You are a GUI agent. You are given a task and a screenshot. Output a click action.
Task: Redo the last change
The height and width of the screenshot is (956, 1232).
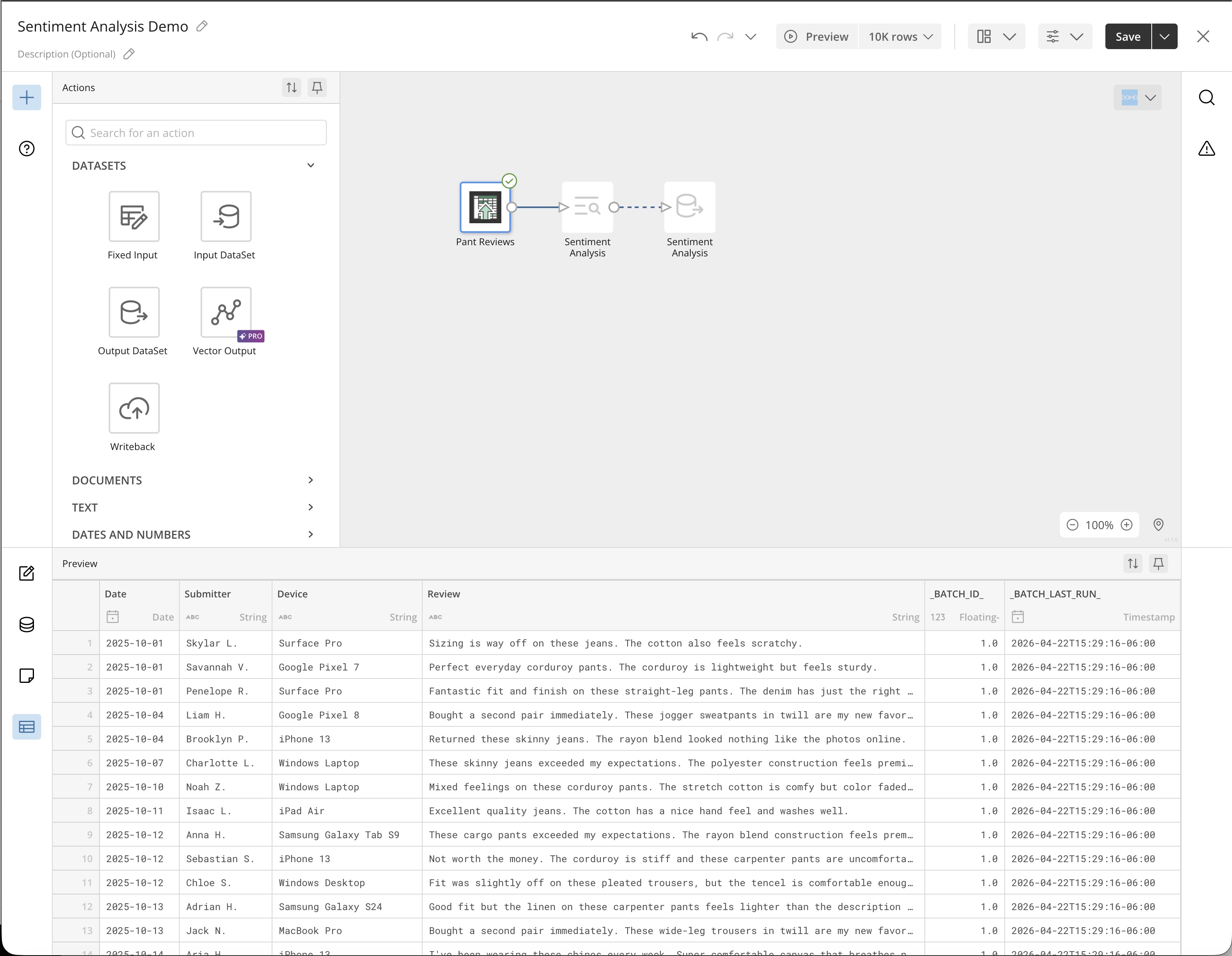[725, 37]
